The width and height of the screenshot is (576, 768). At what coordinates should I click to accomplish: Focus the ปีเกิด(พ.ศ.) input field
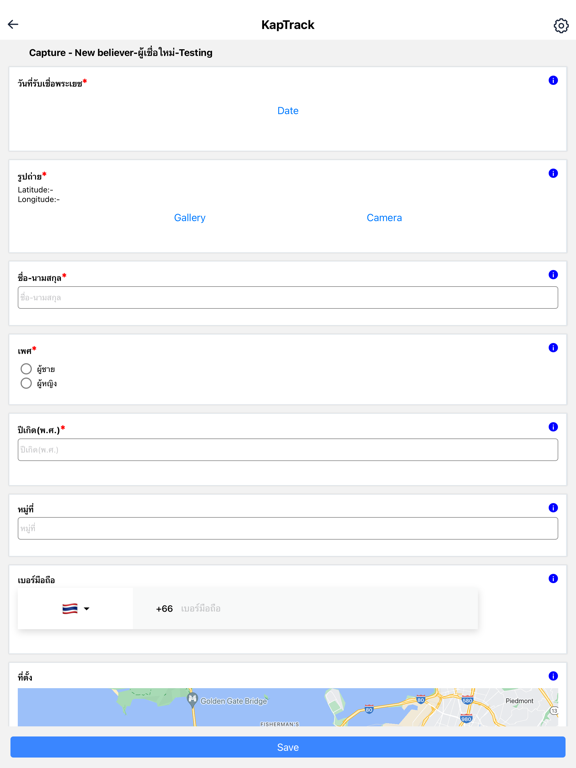pos(288,450)
